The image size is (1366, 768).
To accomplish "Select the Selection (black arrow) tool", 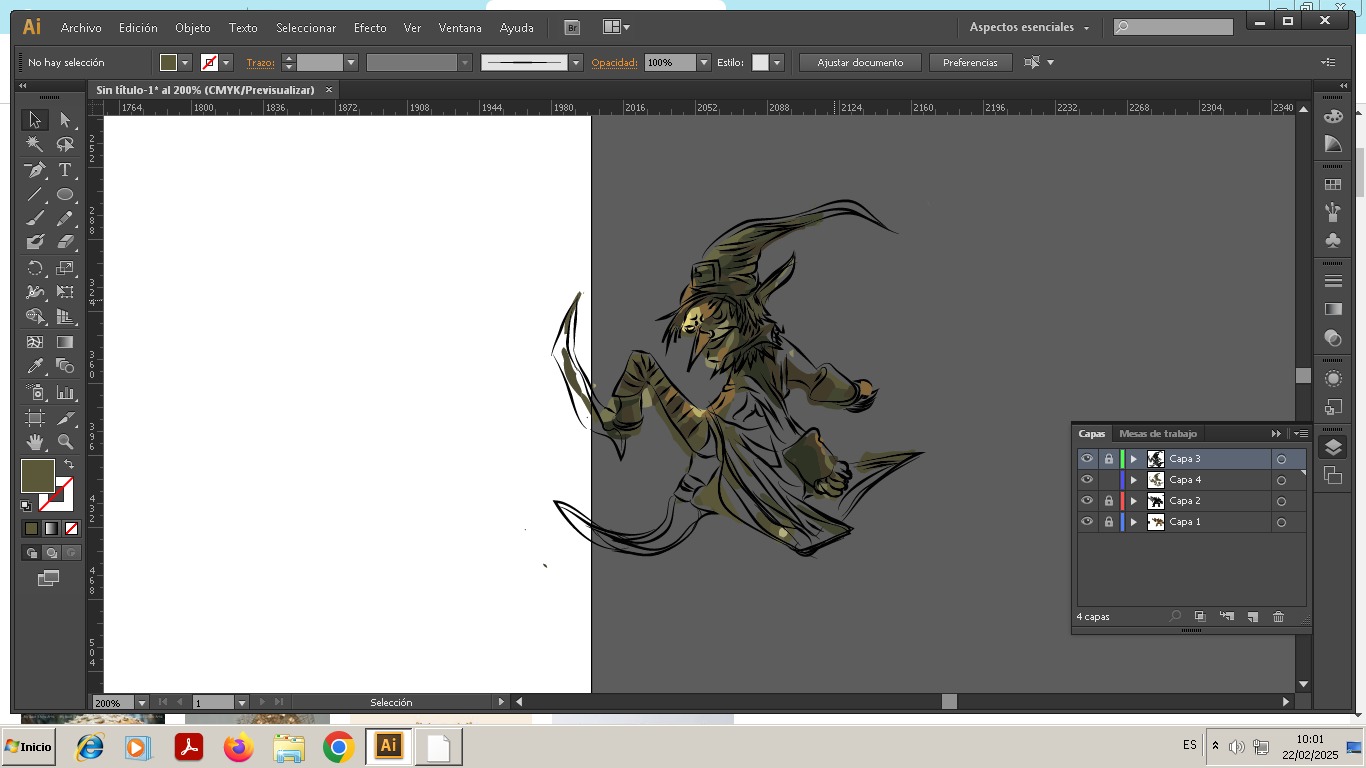I will [35, 120].
